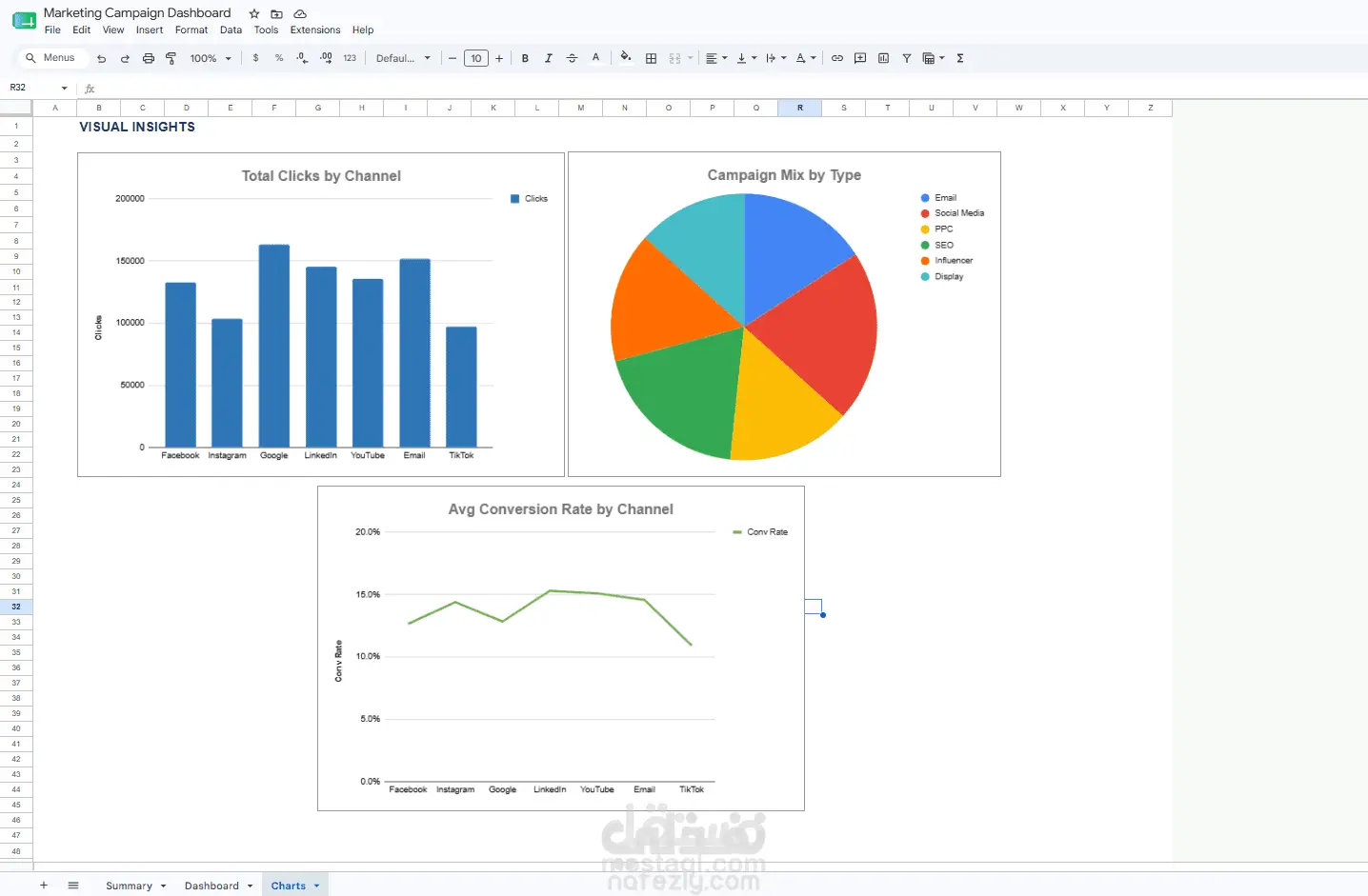Open the Edit menu
Viewport: 1368px width, 896px height.
pyautogui.click(x=82, y=30)
